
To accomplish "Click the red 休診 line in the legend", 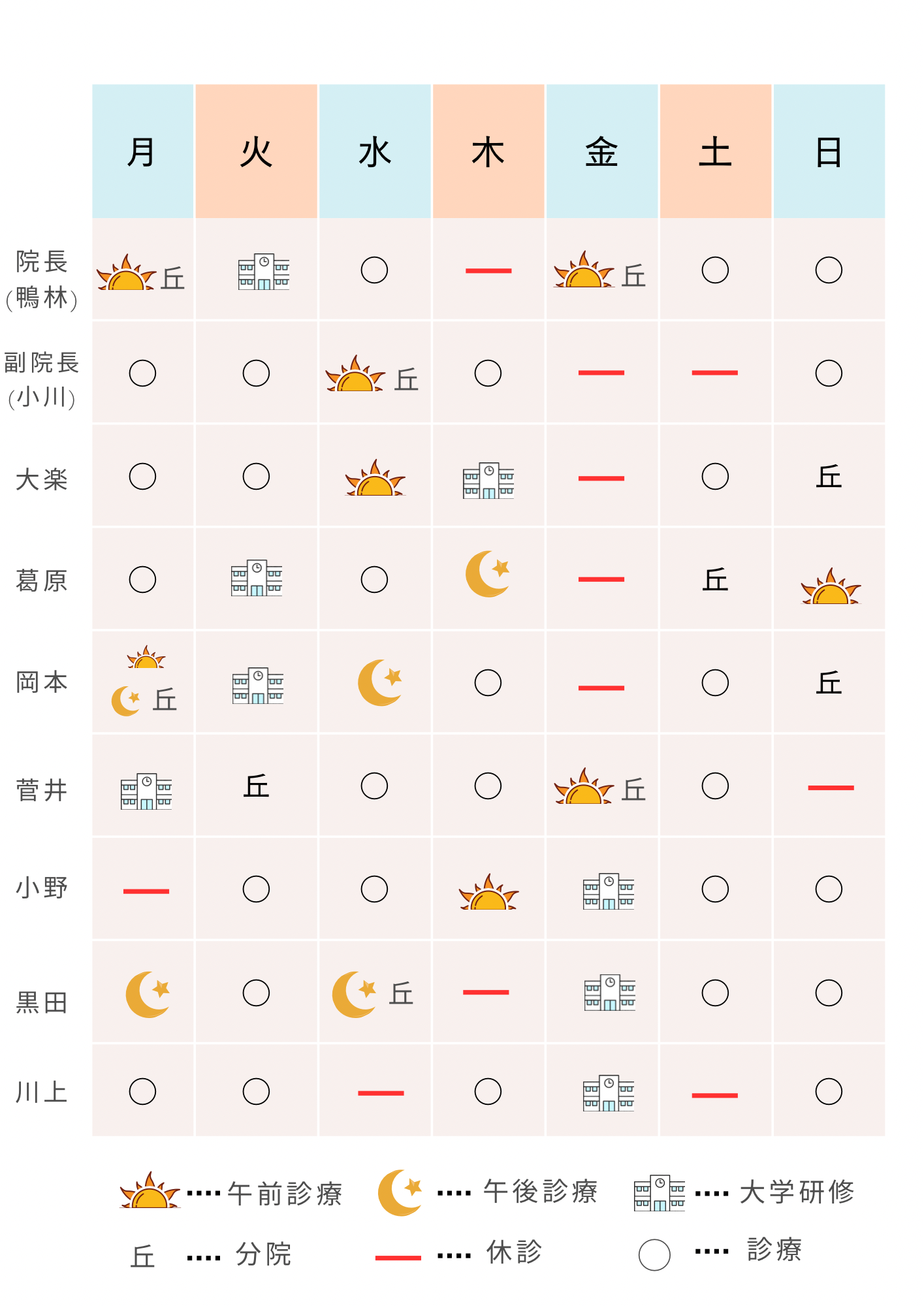I will [398, 1257].
